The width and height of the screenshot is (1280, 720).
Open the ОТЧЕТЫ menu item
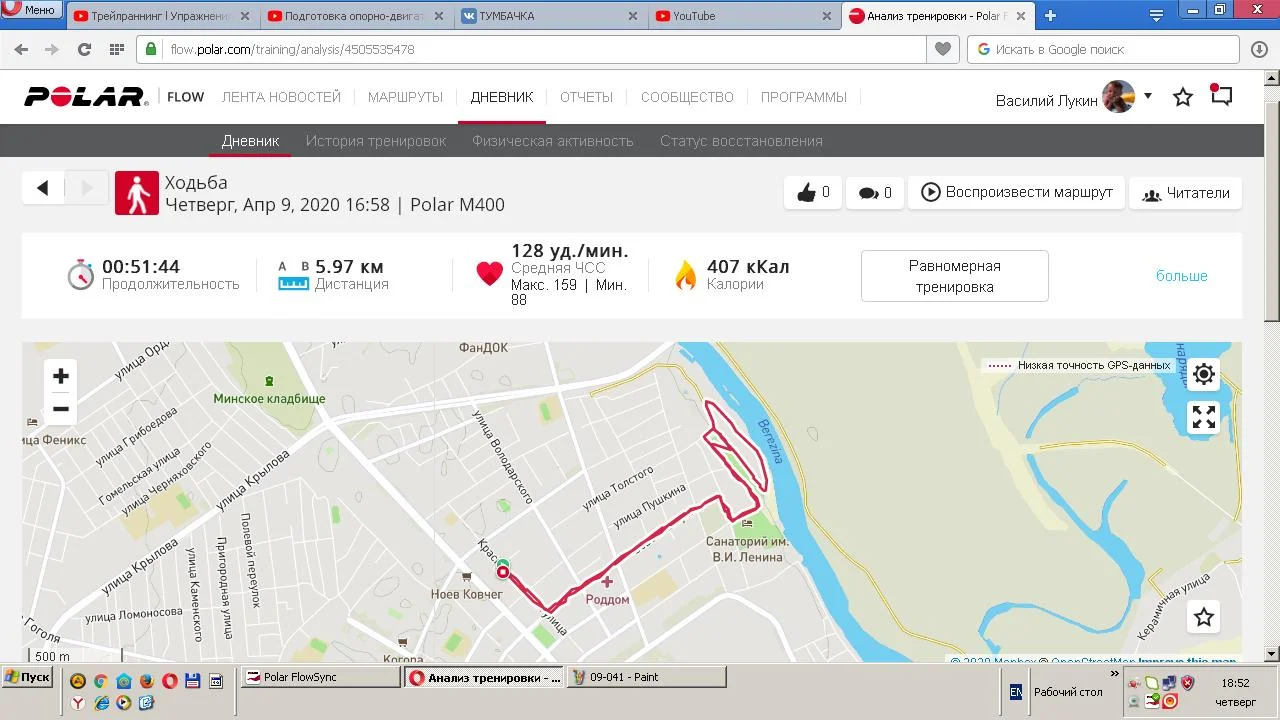tap(586, 97)
